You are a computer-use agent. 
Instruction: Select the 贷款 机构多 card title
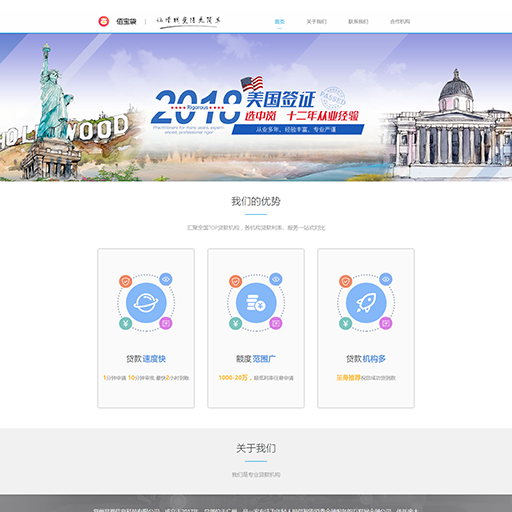(366, 359)
